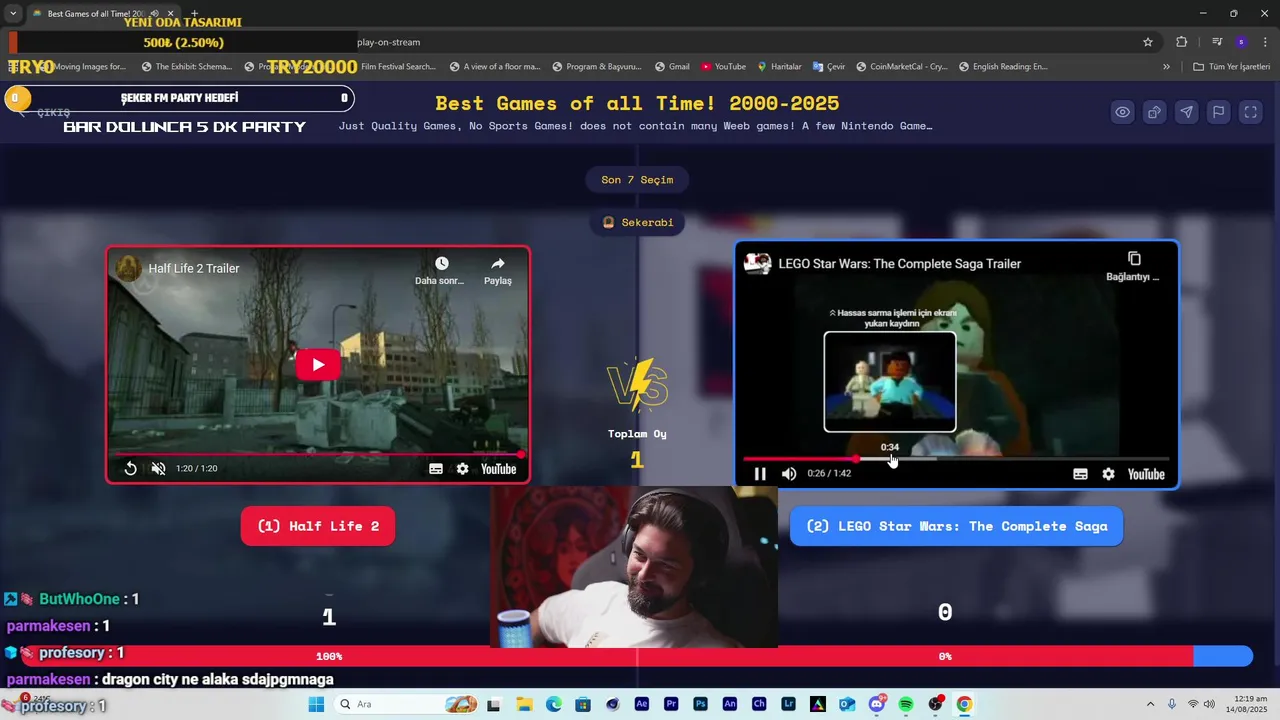Click the send/share paper plane icon
Viewport: 1280px width, 720px height.
1187,112
